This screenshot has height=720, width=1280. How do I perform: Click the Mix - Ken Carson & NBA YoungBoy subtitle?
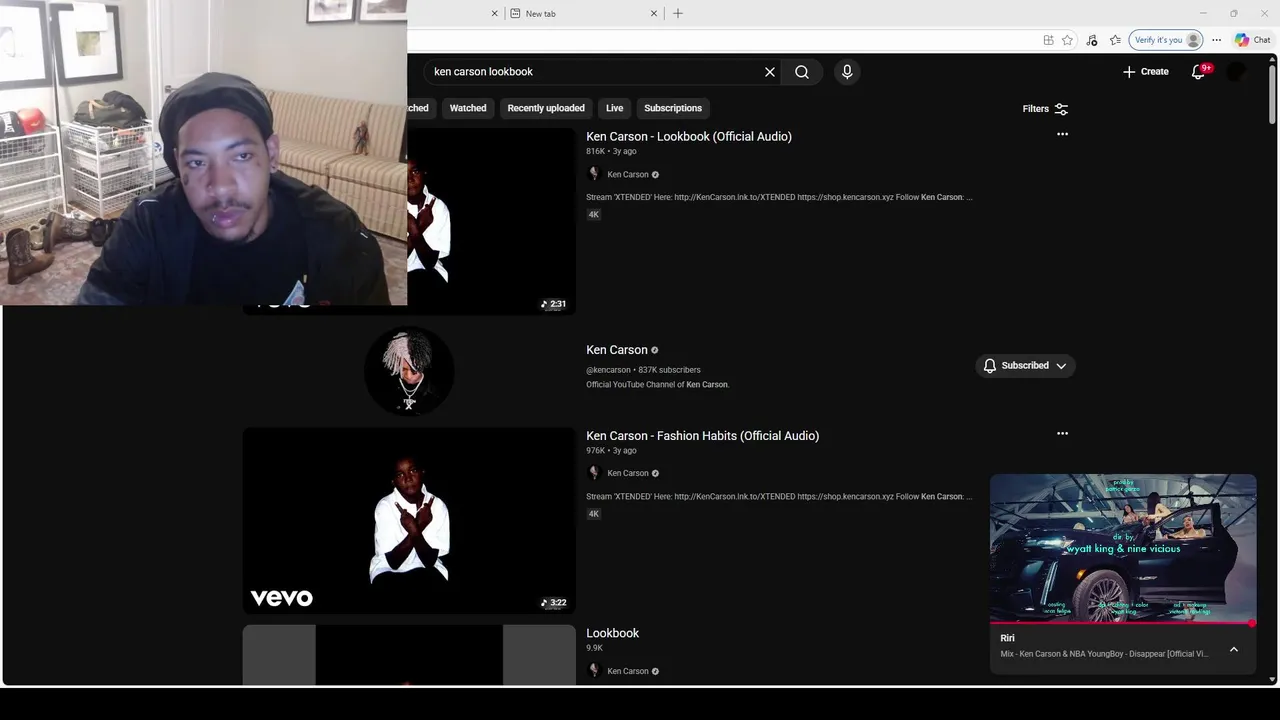(x=1104, y=654)
